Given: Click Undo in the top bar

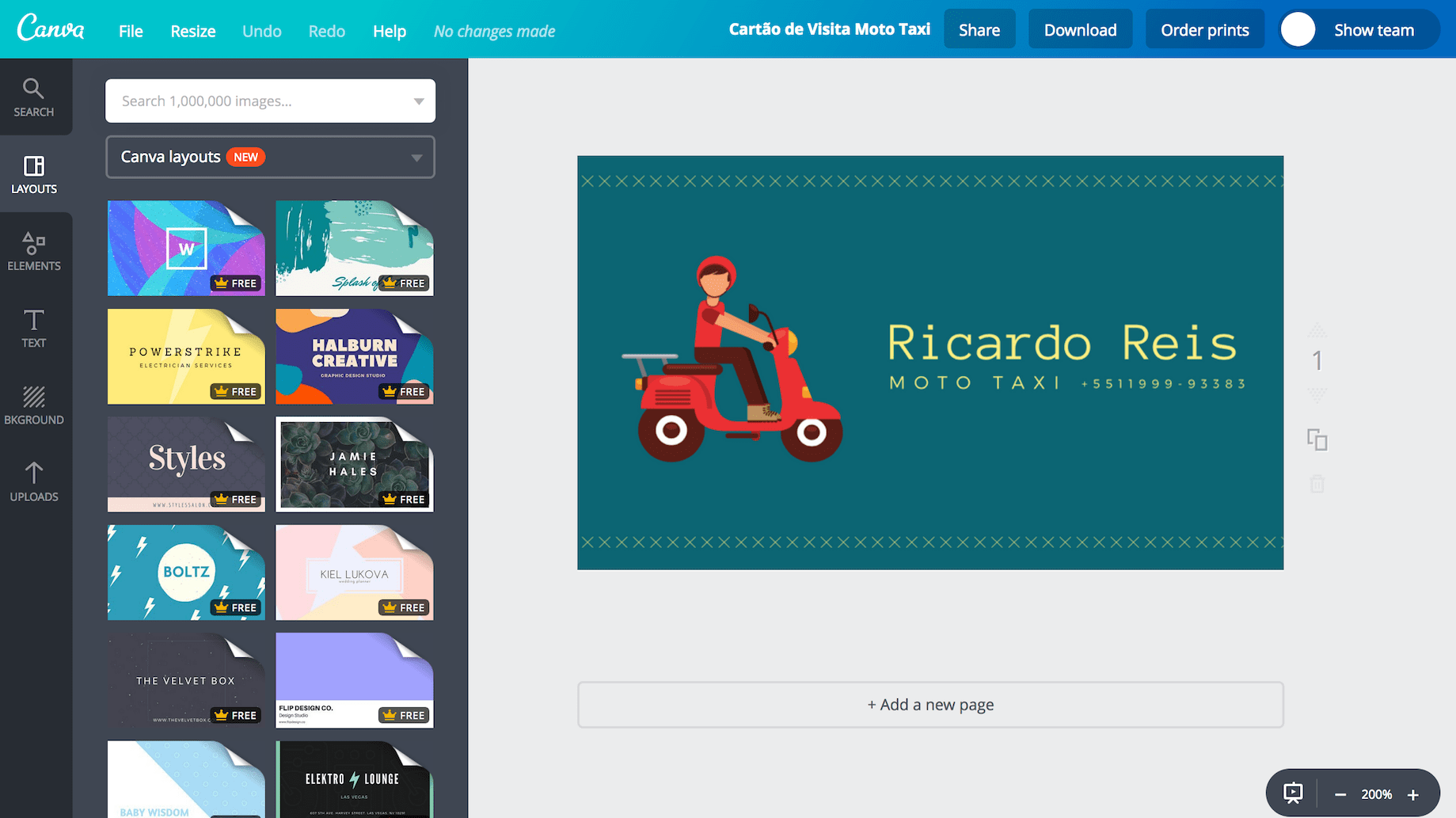Looking at the screenshot, I should tap(262, 31).
